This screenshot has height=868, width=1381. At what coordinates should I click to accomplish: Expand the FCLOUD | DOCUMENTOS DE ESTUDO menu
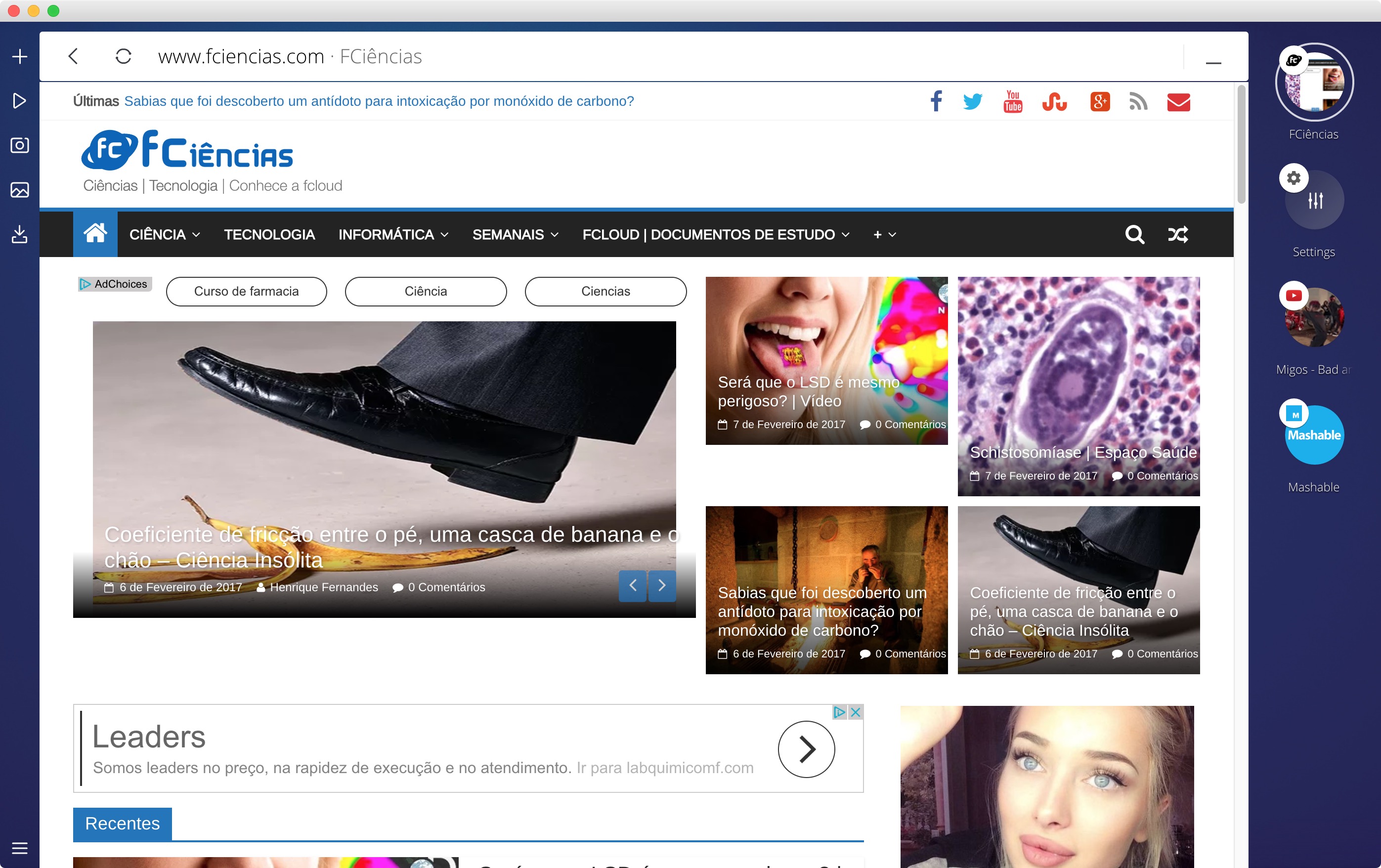pyautogui.click(x=716, y=234)
